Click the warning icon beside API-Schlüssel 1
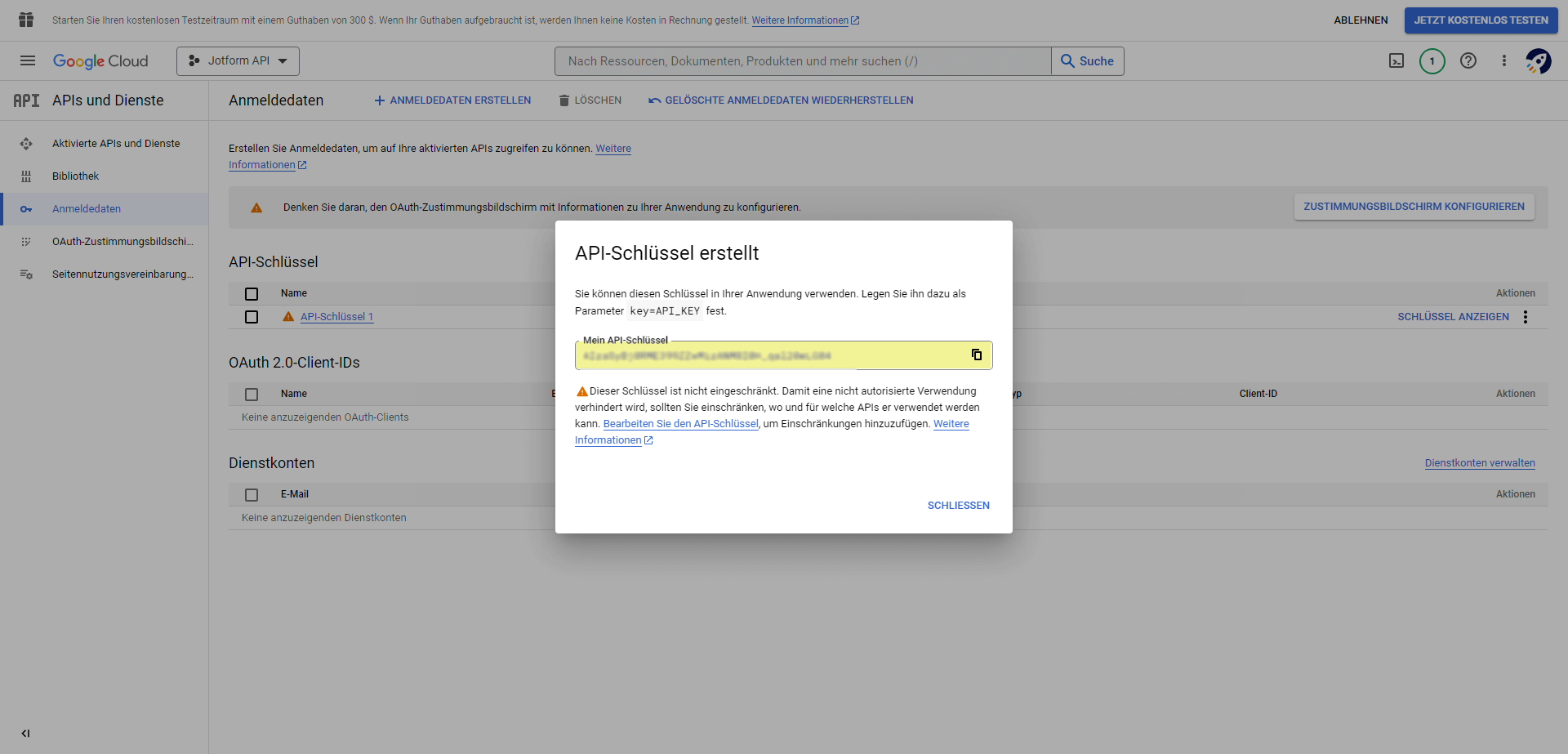 tap(288, 316)
